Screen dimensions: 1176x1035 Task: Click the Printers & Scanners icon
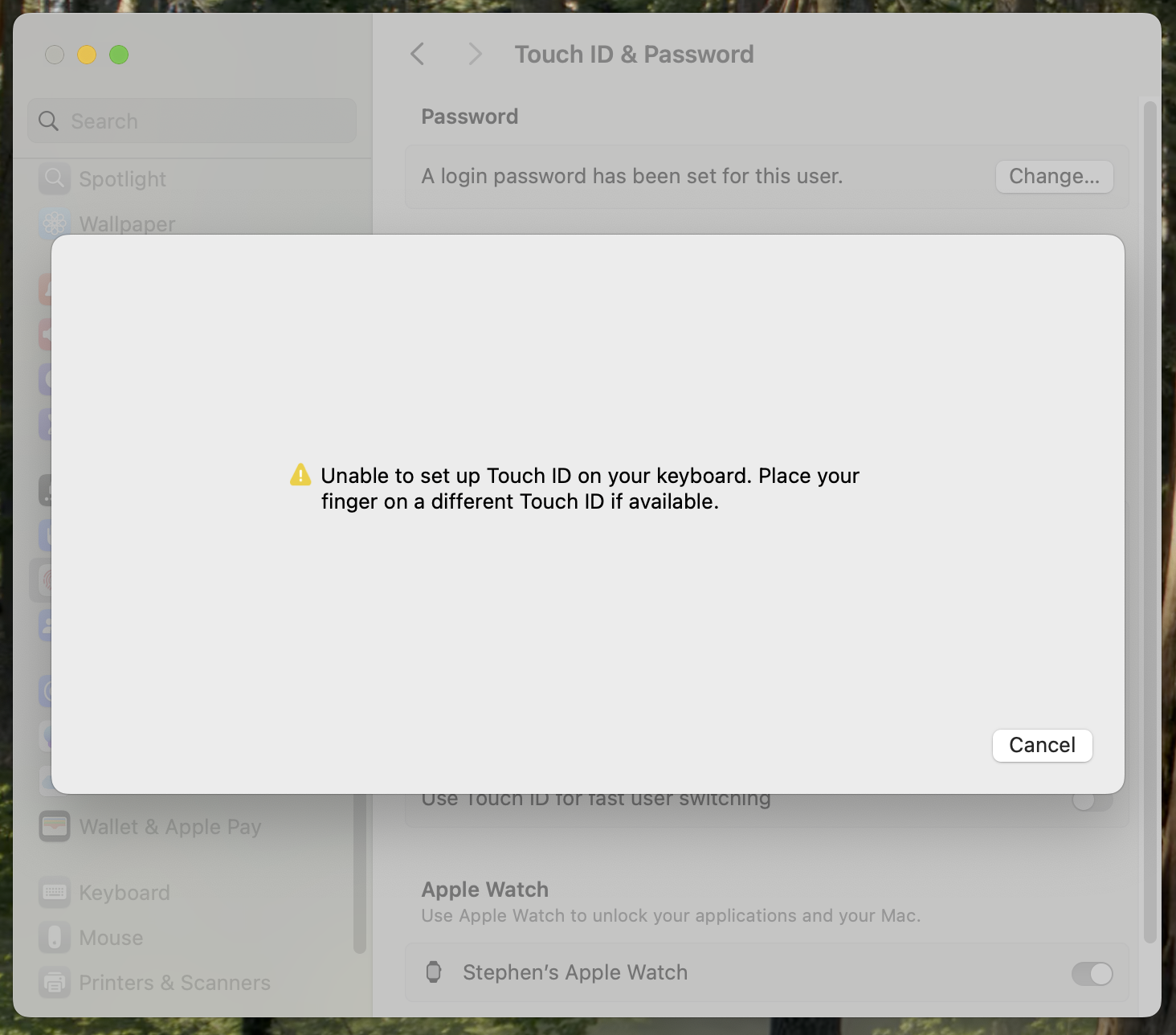coord(53,982)
